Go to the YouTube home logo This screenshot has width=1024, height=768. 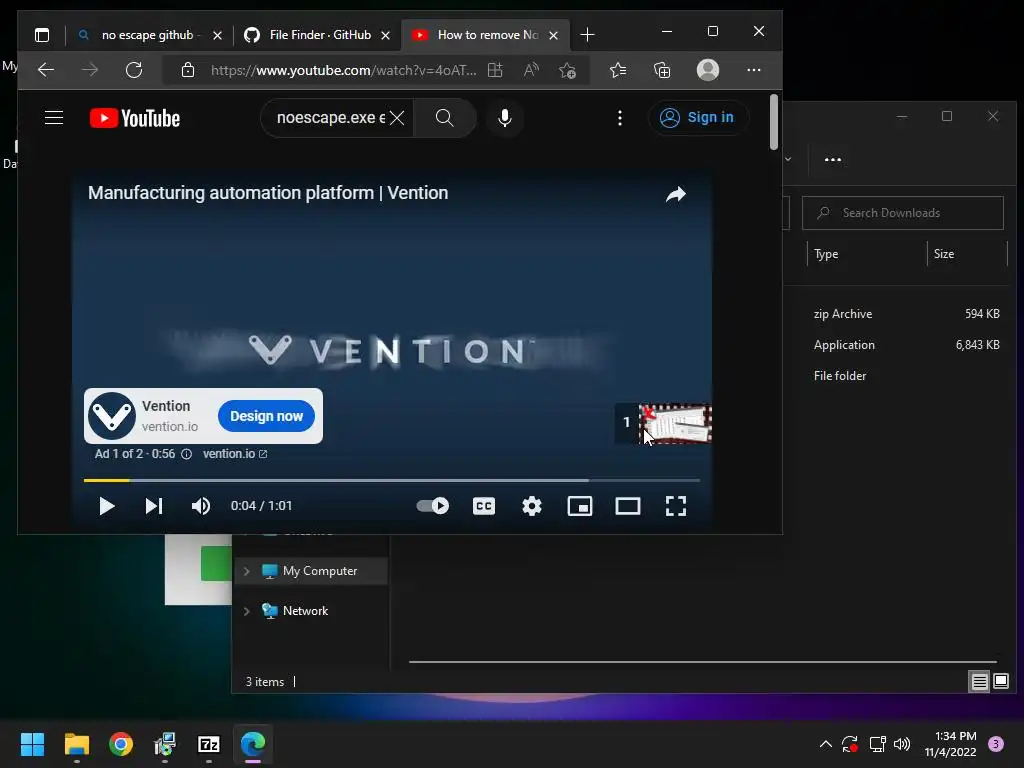(135, 118)
